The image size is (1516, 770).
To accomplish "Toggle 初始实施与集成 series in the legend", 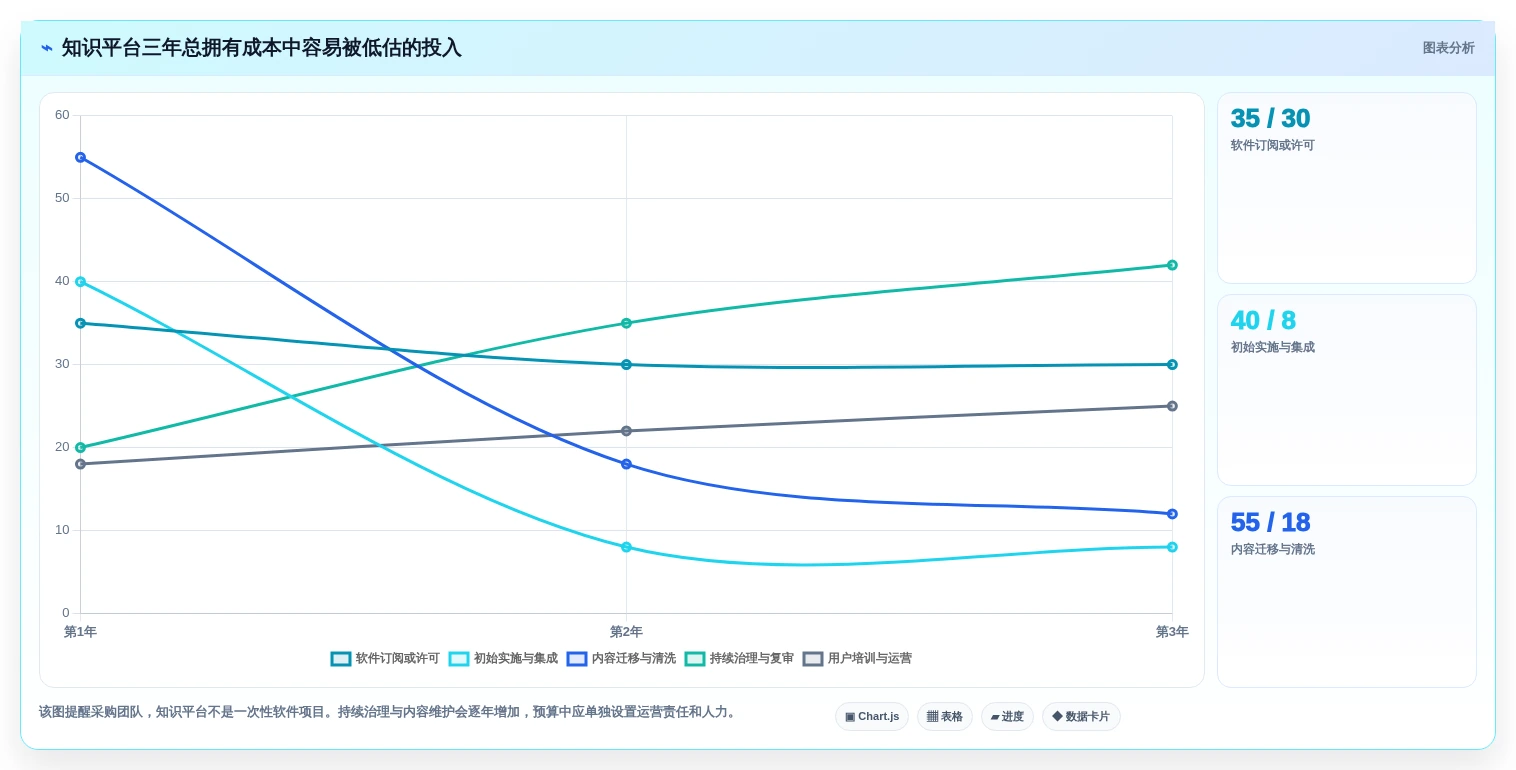I will (x=503, y=659).
